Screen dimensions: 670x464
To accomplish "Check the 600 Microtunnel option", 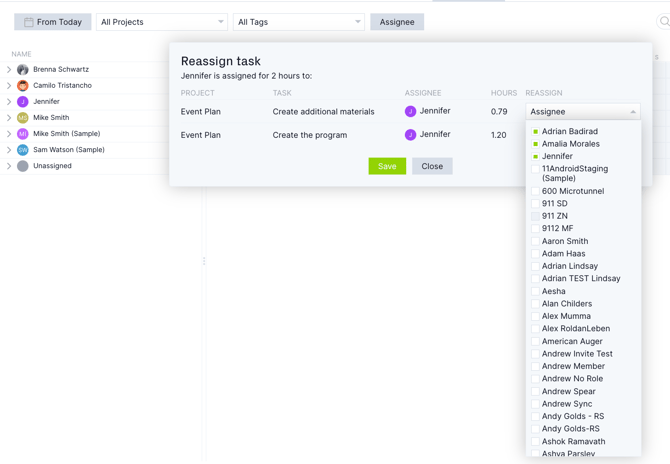I will (x=535, y=191).
